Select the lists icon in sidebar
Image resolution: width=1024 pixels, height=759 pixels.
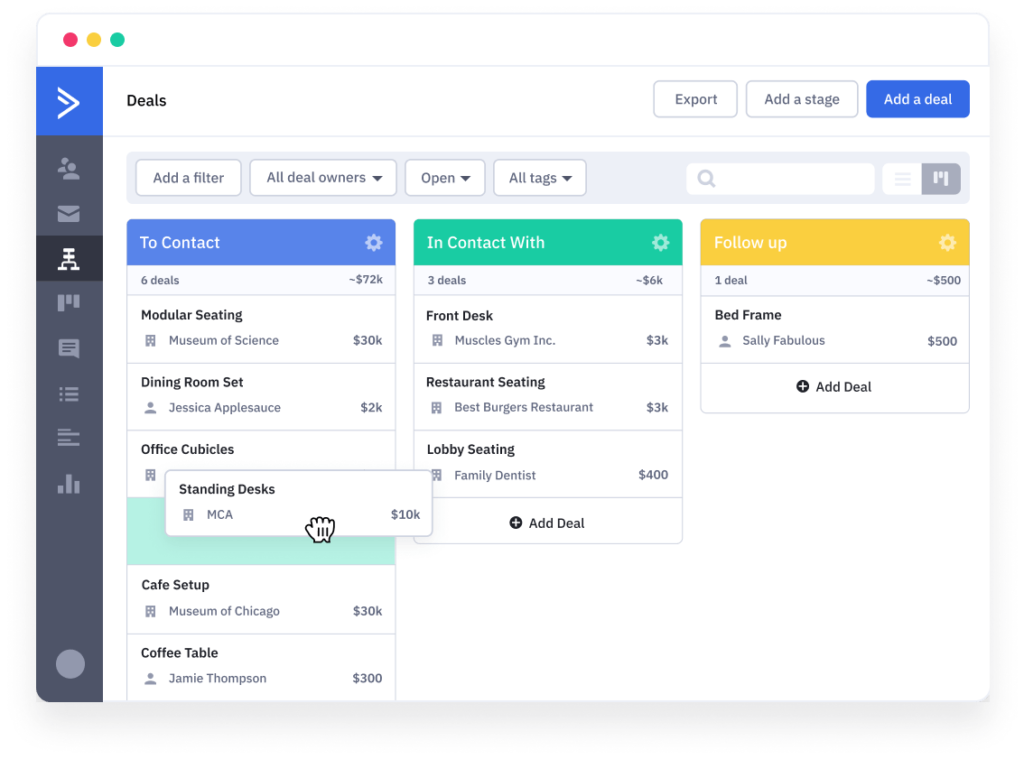(x=69, y=393)
